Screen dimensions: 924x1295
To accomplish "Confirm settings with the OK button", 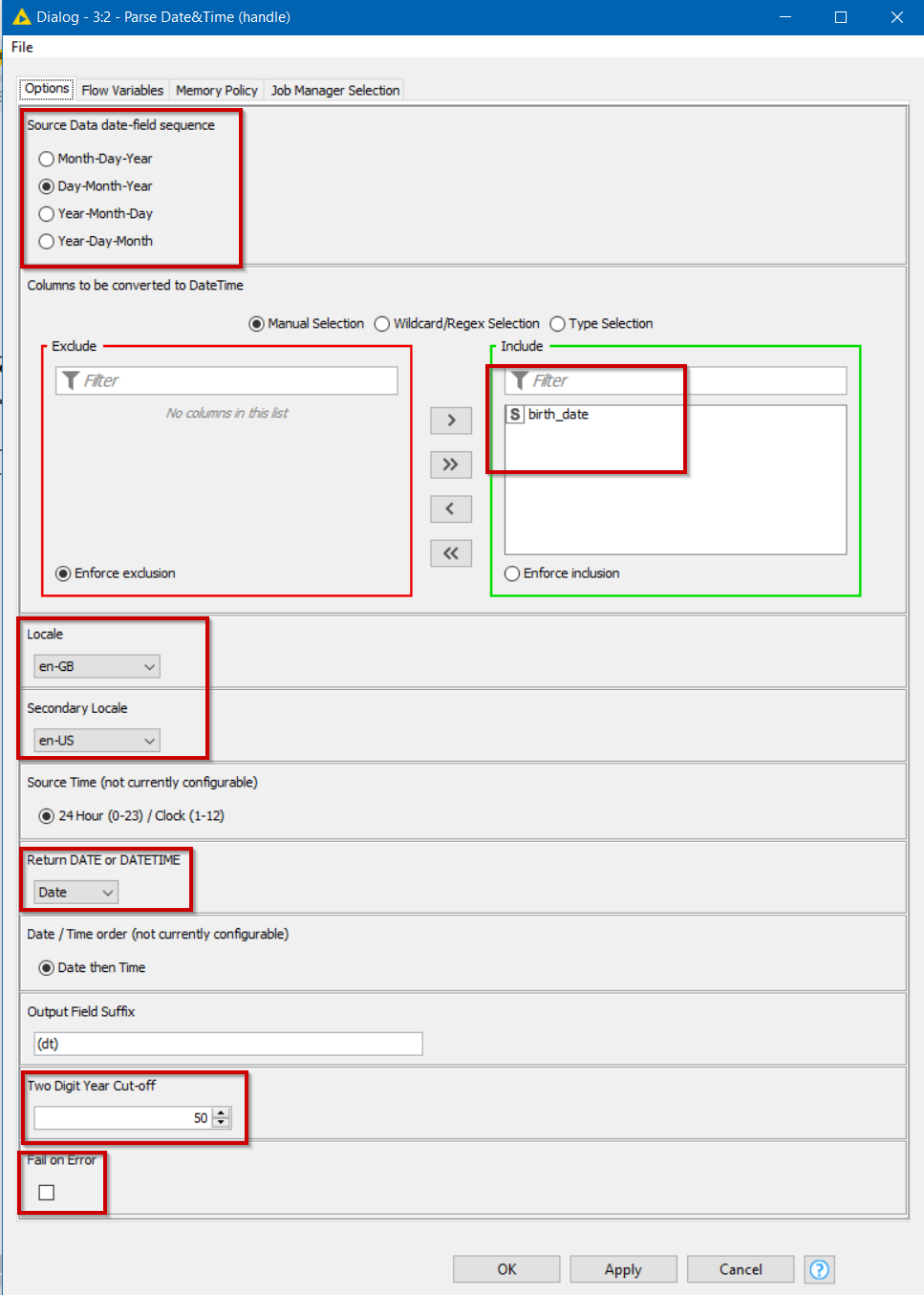I will coord(506,1269).
